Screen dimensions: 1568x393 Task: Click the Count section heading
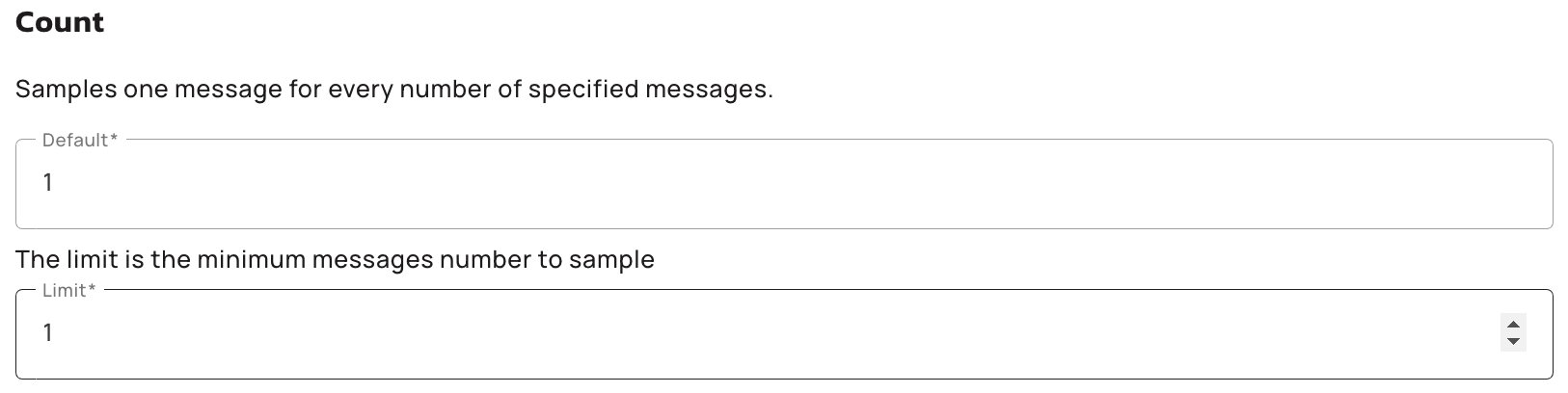[x=60, y=22]
